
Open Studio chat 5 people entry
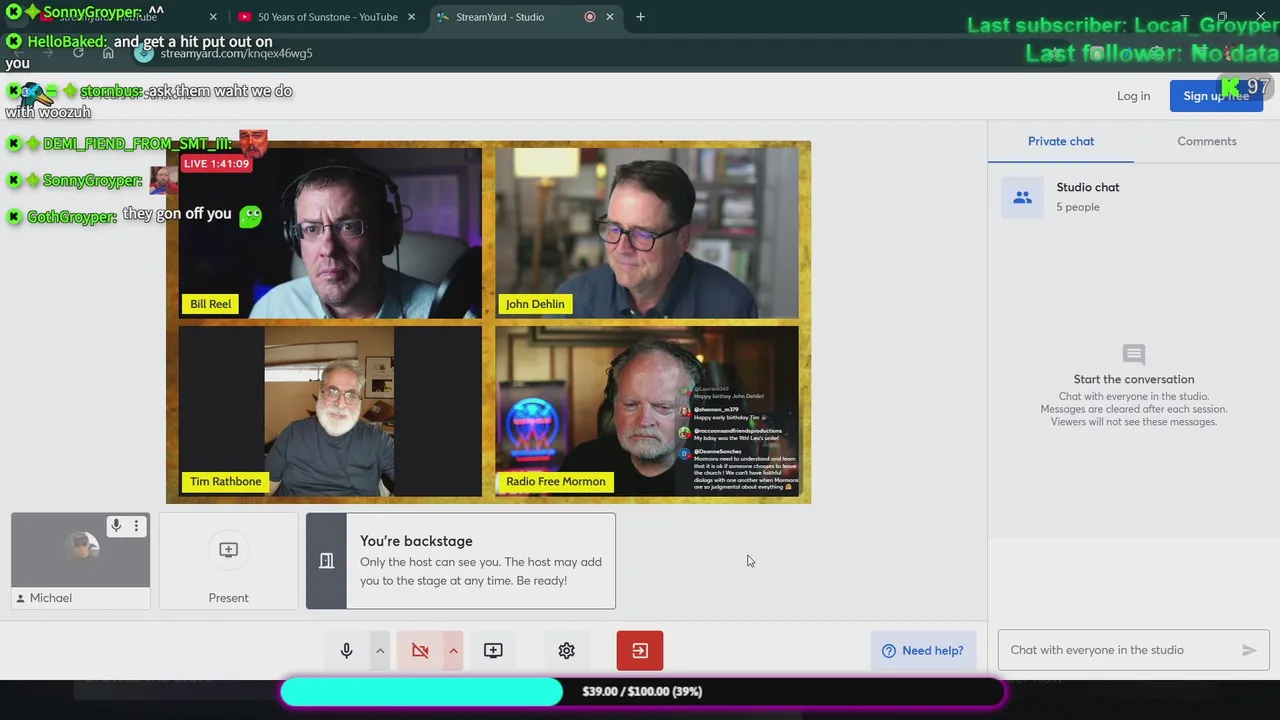pyautogui.click(x=1134, y=197)
